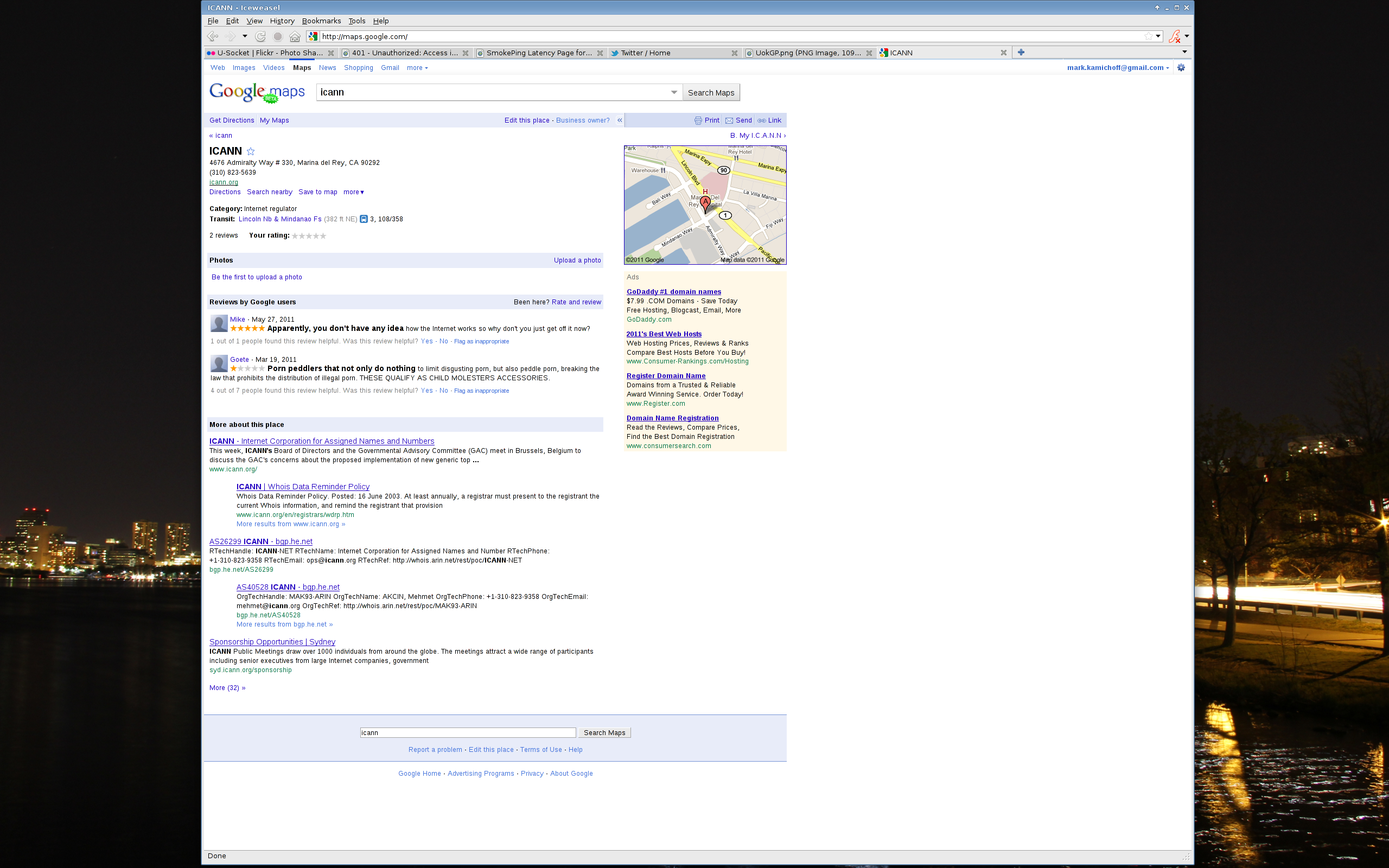
Task: Click red marker A on the map
Action: pyautogui.click(x=705, y=204)
